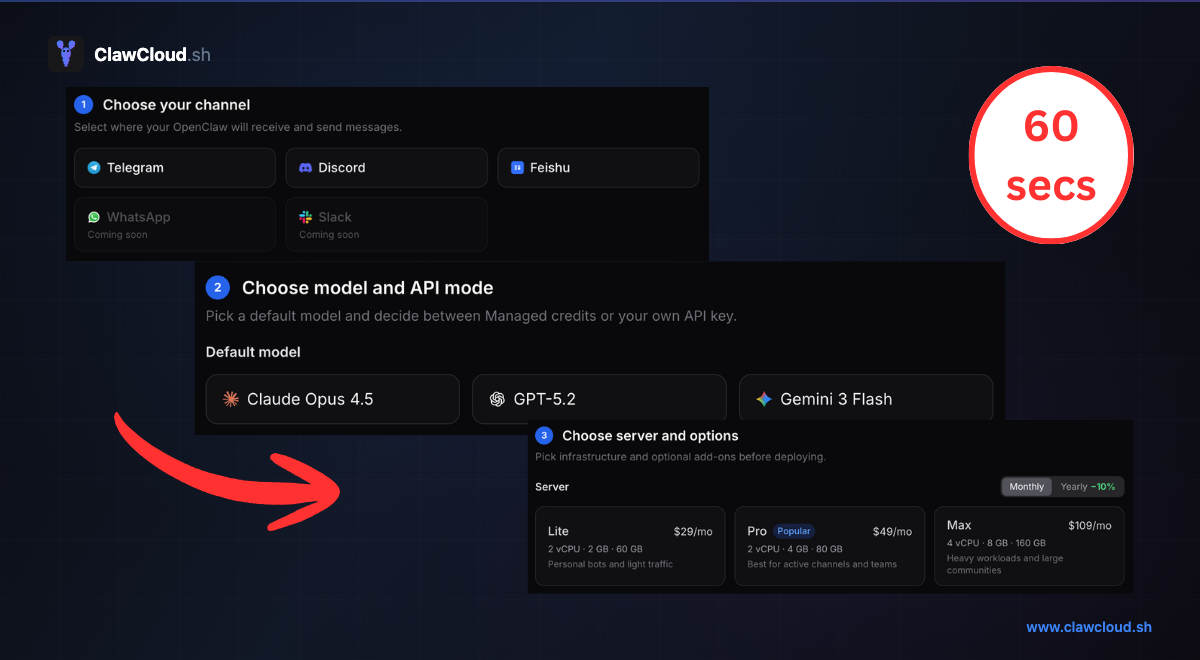Click the ClawCloud.sh brand name
Viewport: 1200px width, 660px height.
tap(152, 55)
